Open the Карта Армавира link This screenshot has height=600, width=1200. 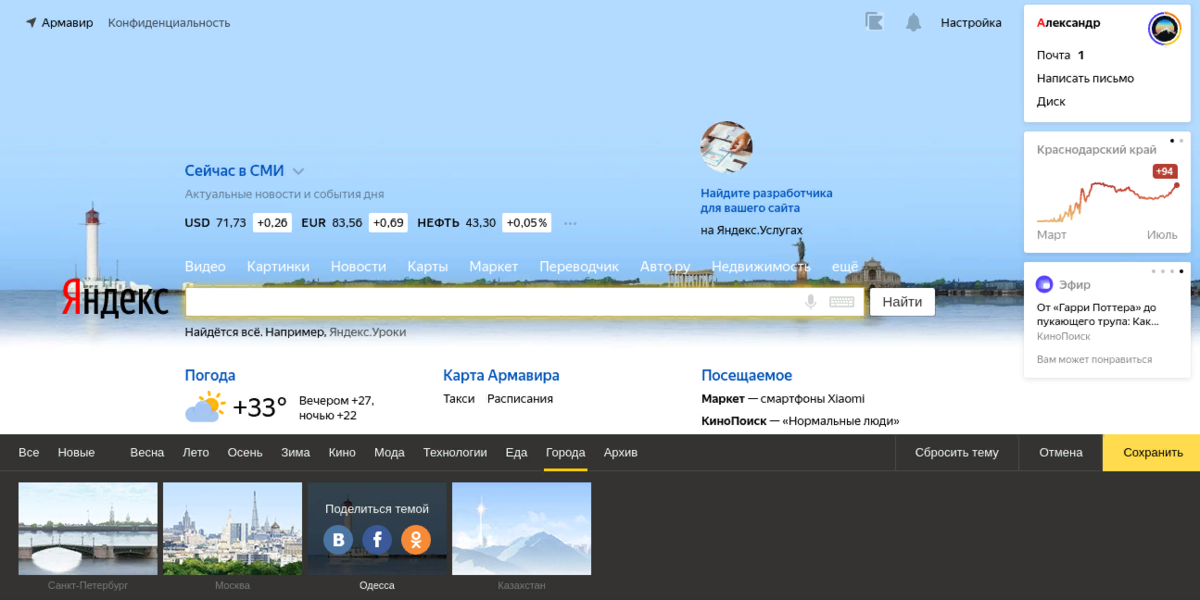pyautogui.click(x=501, y=375)
